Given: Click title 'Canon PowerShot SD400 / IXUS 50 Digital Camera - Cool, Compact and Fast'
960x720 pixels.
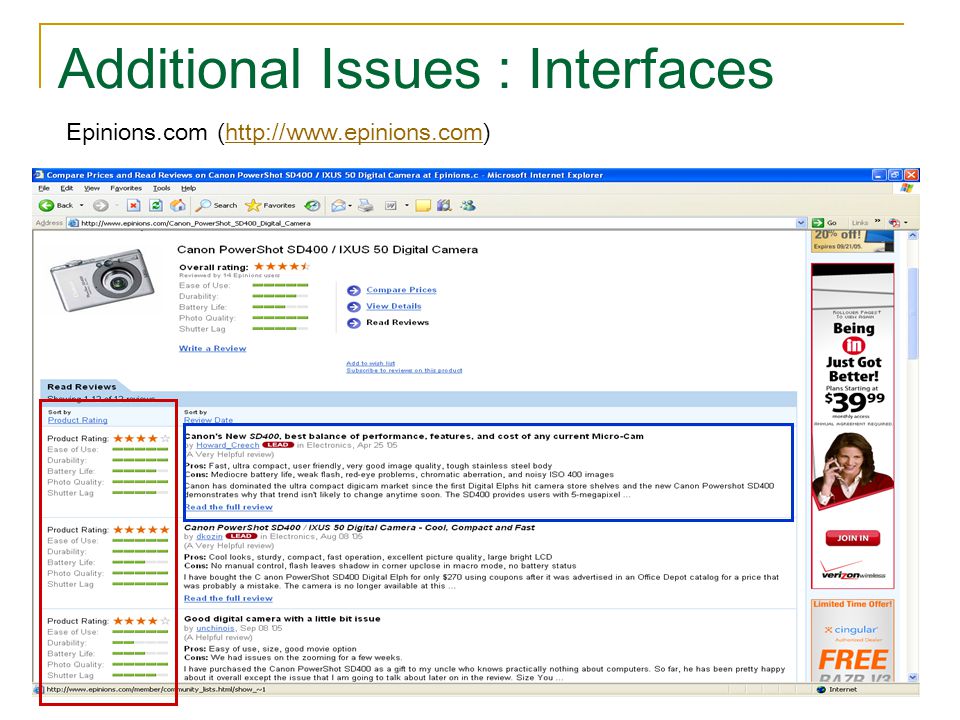Looking at the screenshot, I should click(x=359, y=528).
